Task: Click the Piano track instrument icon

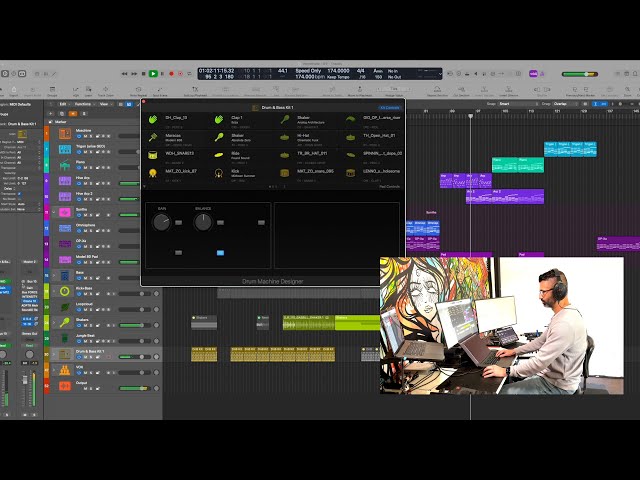Action: click(x=65, y=165)
